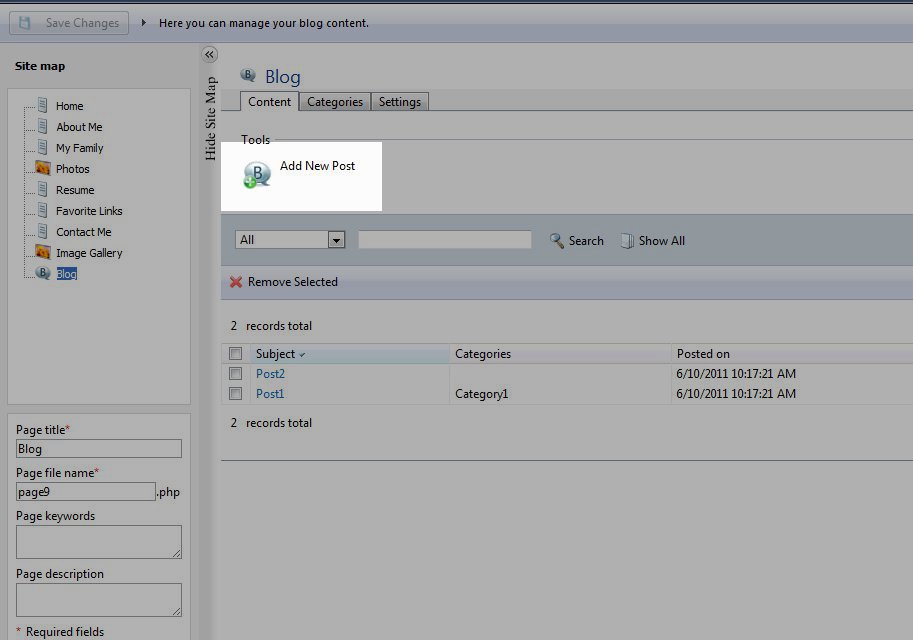Screen dimensions: 913x640
Task: Click the Page keywords text area
Action: coord(98,542)
